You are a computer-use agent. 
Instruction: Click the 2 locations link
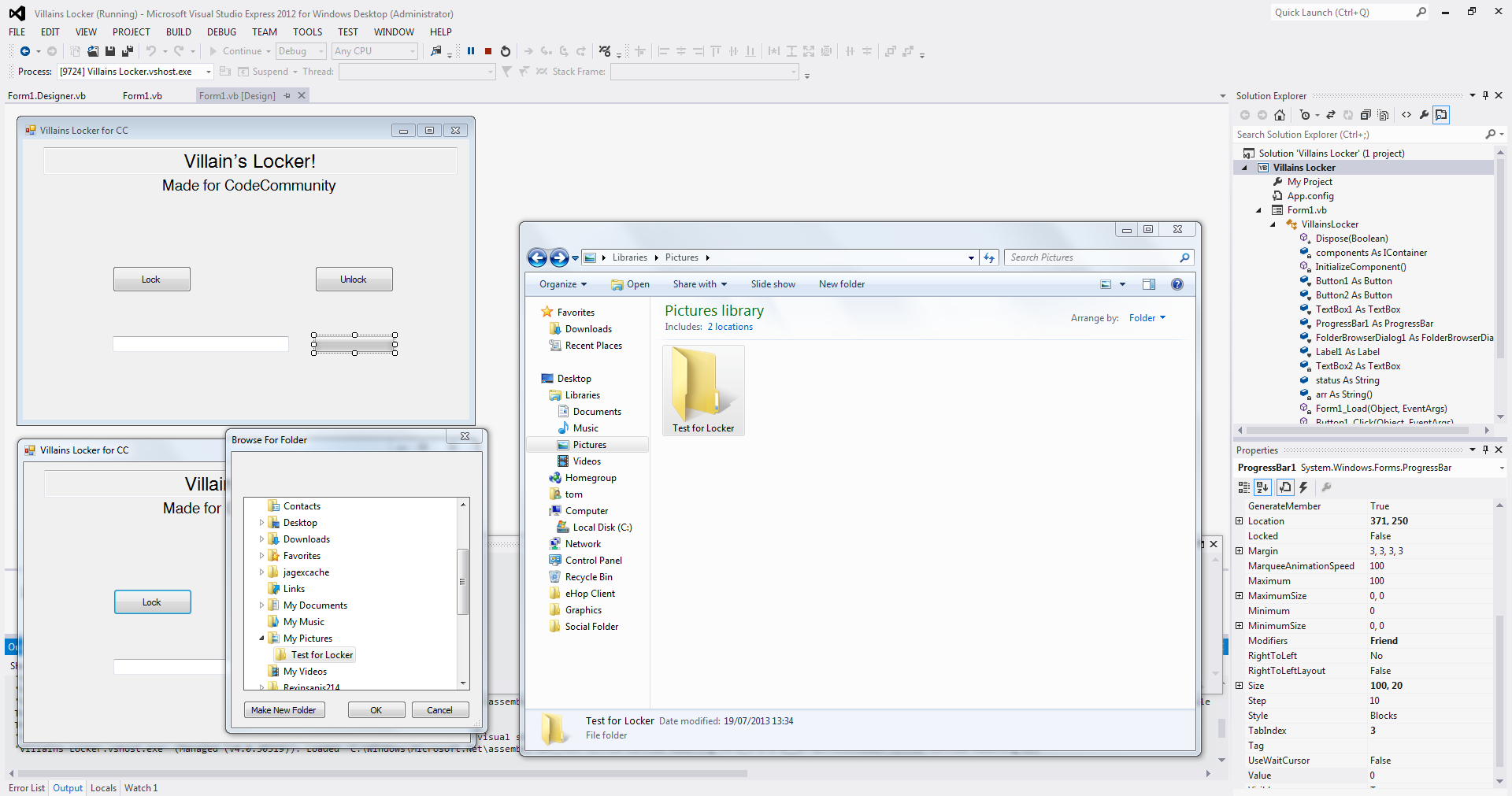(x=730, y=327)
